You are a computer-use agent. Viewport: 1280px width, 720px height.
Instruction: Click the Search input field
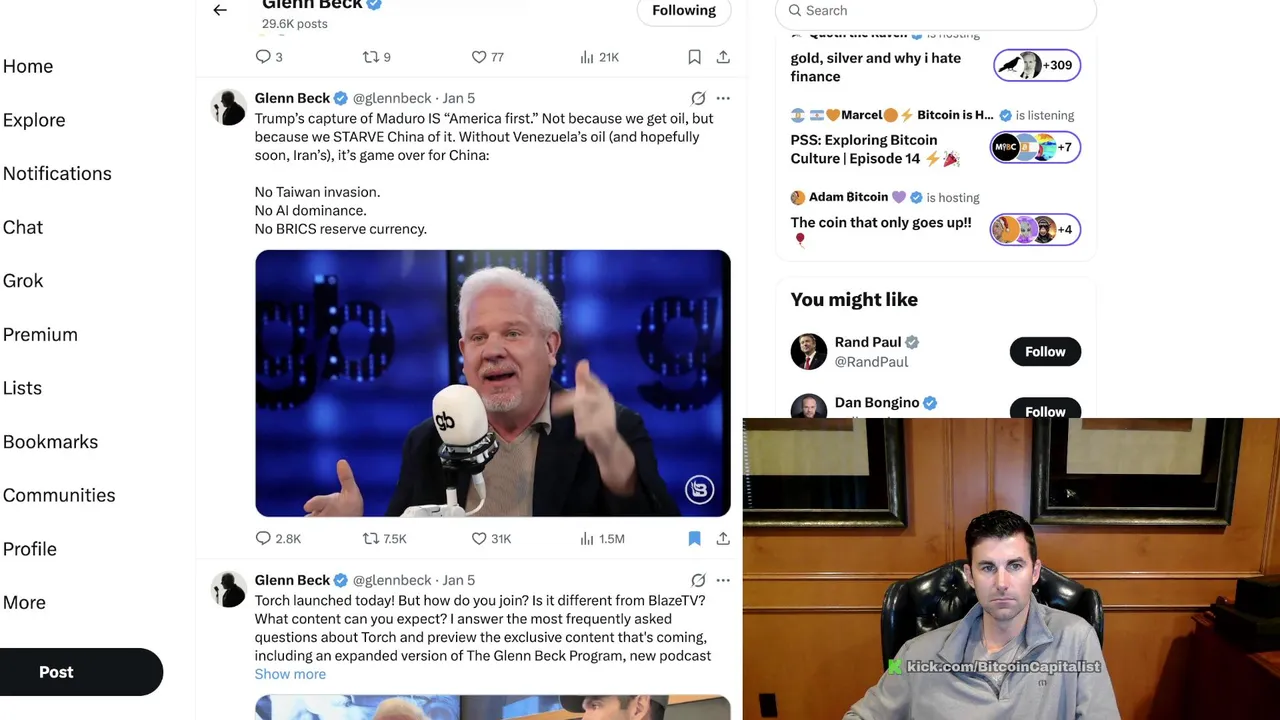point(936,11)
